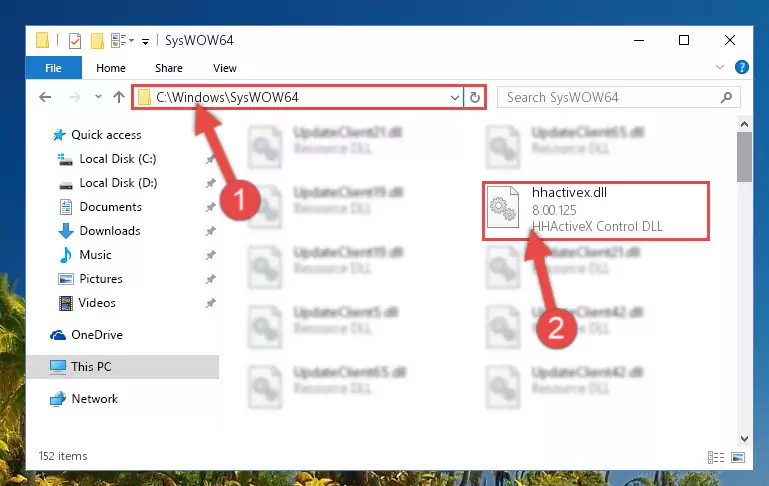Viewport: 769px width, 486px height.
Task: Click pin icon next to Music
Action: 210,255
